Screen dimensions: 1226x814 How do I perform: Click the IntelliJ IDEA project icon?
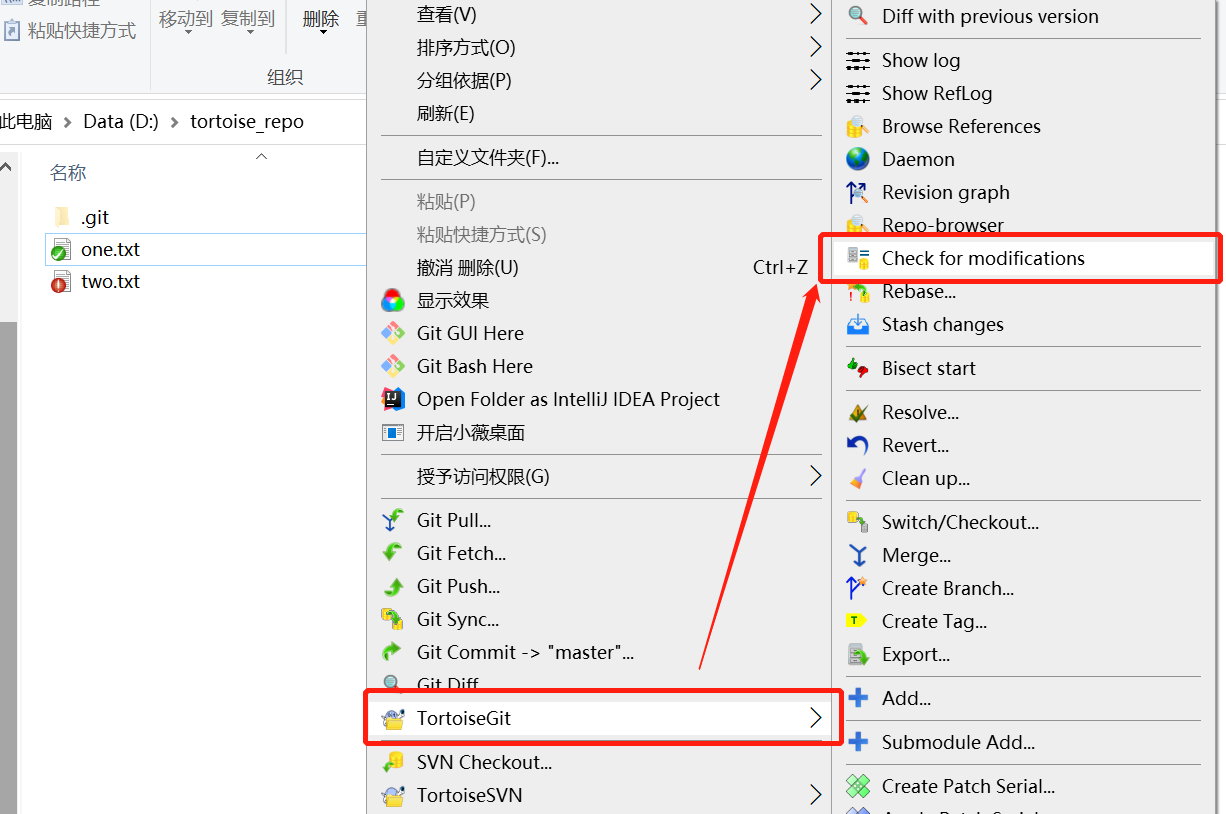(393, 400)
